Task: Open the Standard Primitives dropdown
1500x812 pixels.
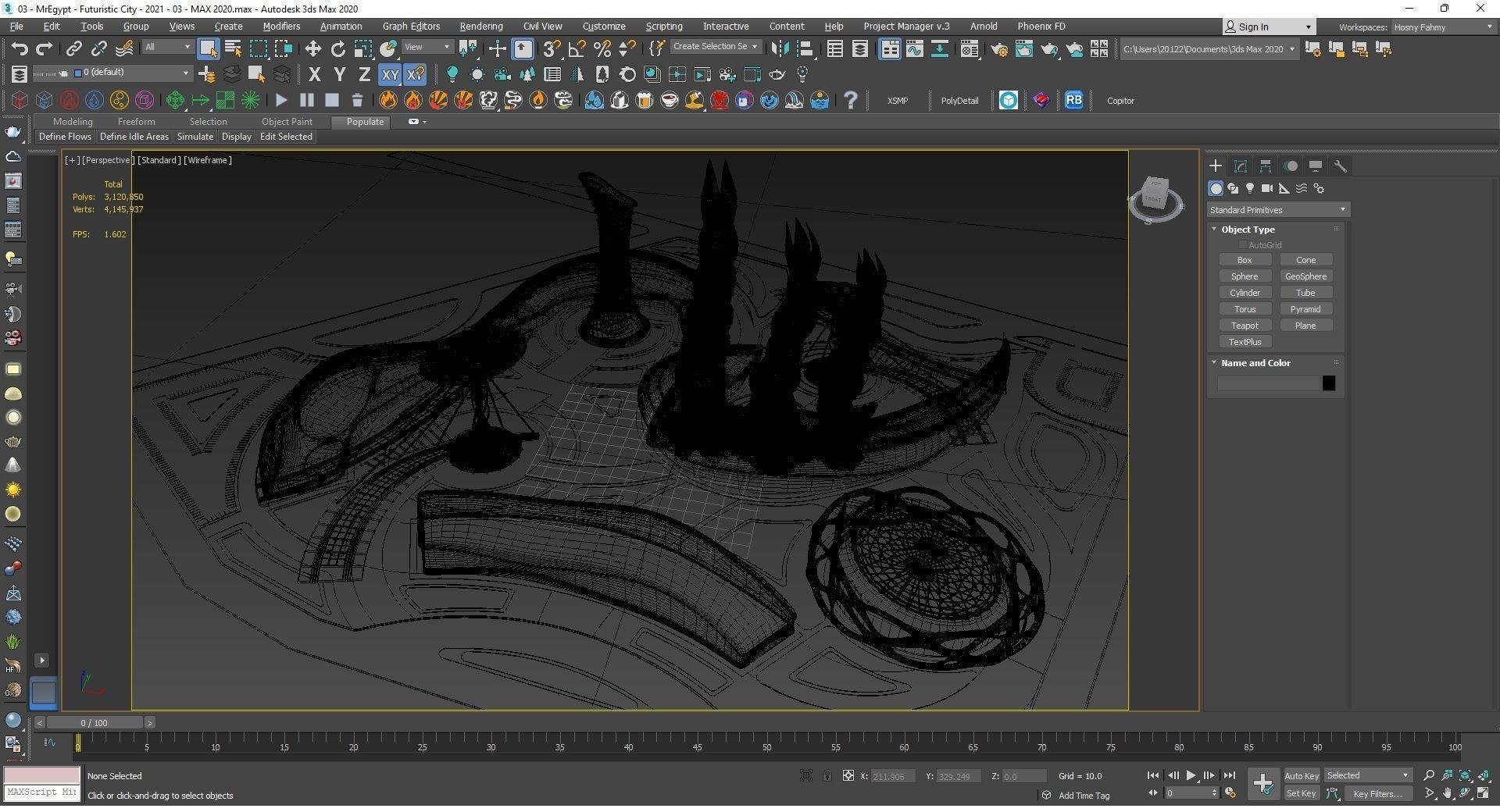Action: [x=1277, y=210]
